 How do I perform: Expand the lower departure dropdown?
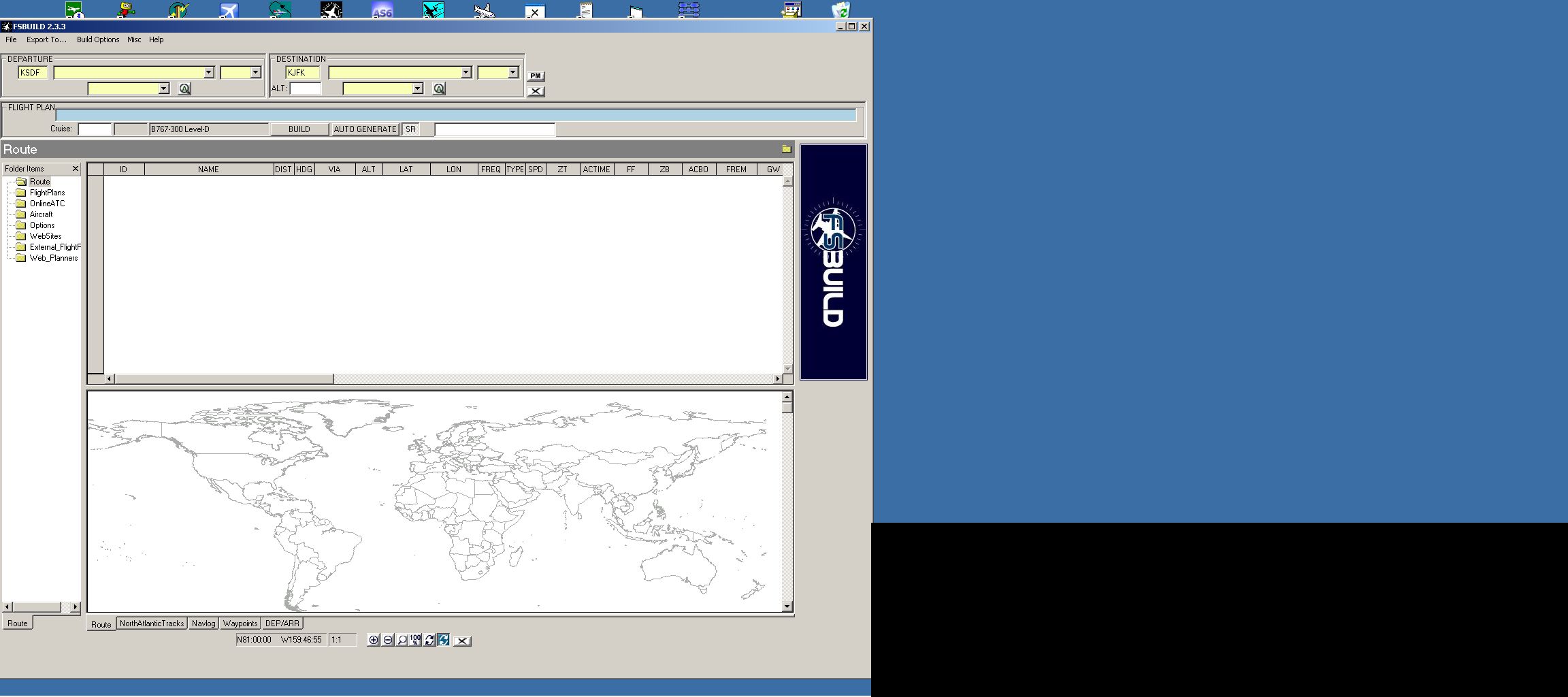point(163,88)
